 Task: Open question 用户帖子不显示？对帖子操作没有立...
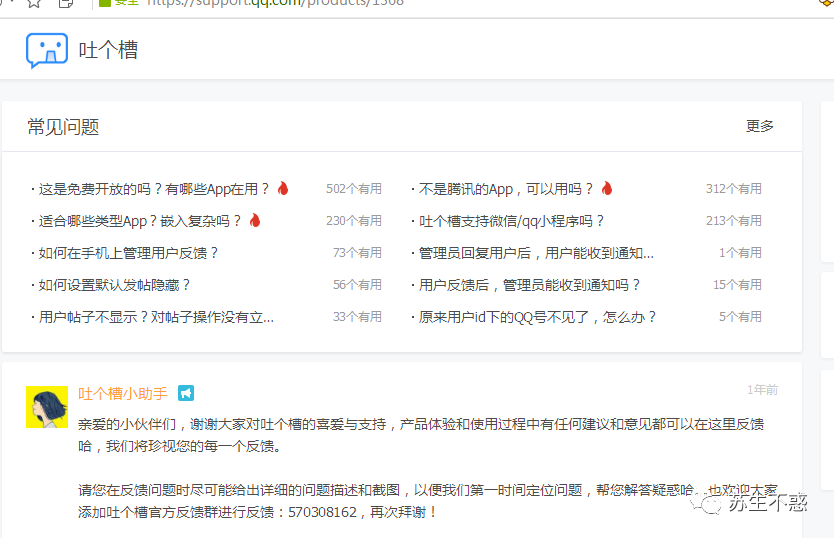[x=156, y=317]
